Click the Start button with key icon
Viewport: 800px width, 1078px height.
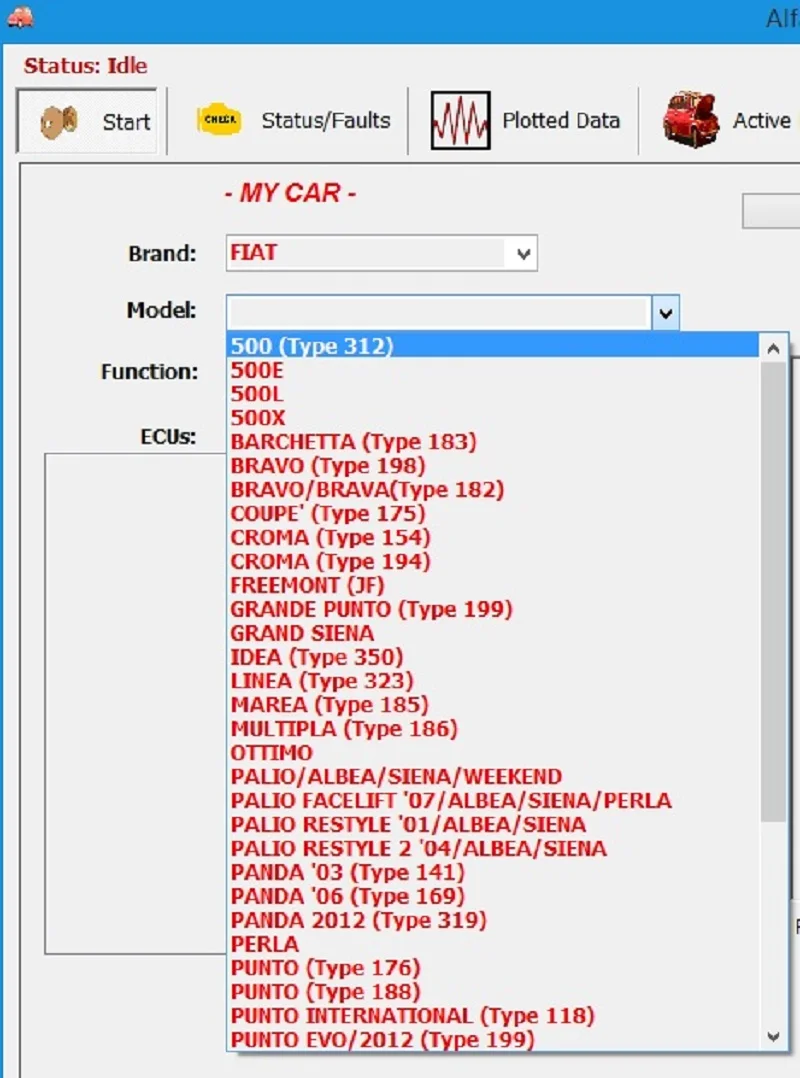[87, 121]
